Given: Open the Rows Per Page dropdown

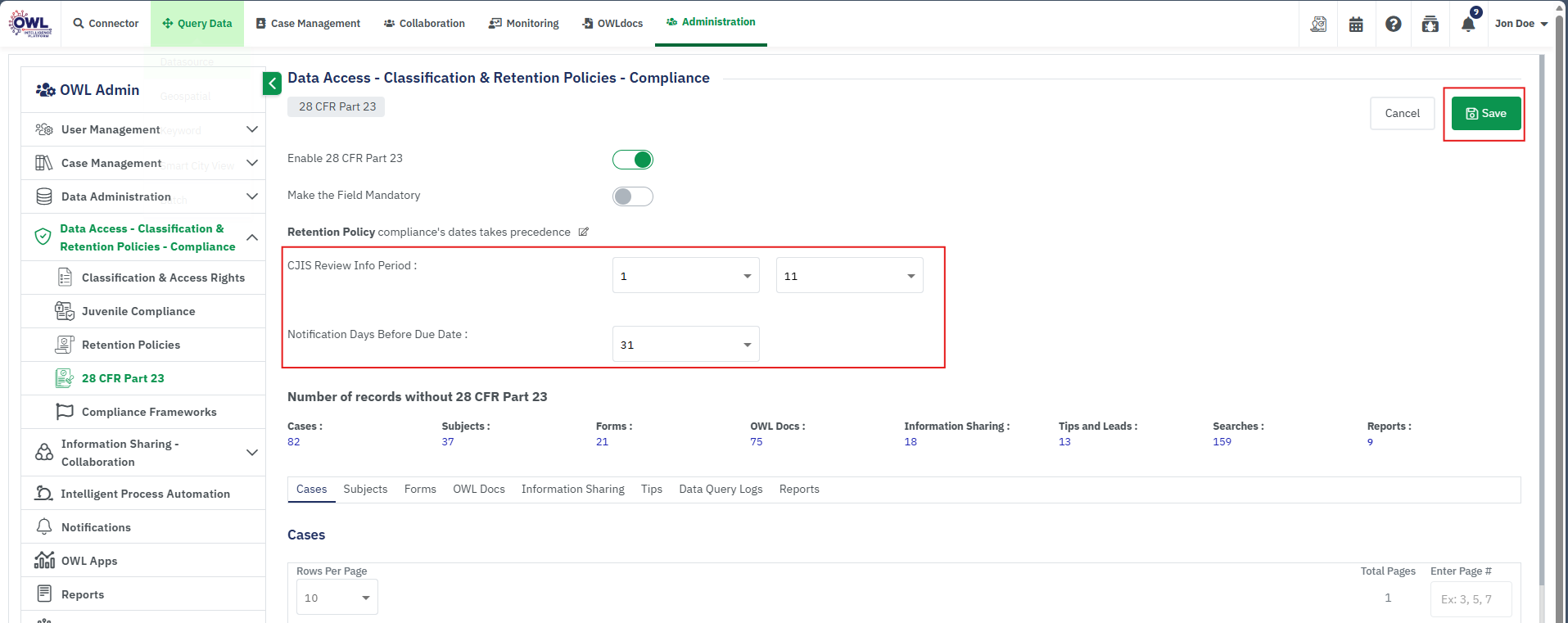Looking at the screenshot, I should (x=337, y=598).
